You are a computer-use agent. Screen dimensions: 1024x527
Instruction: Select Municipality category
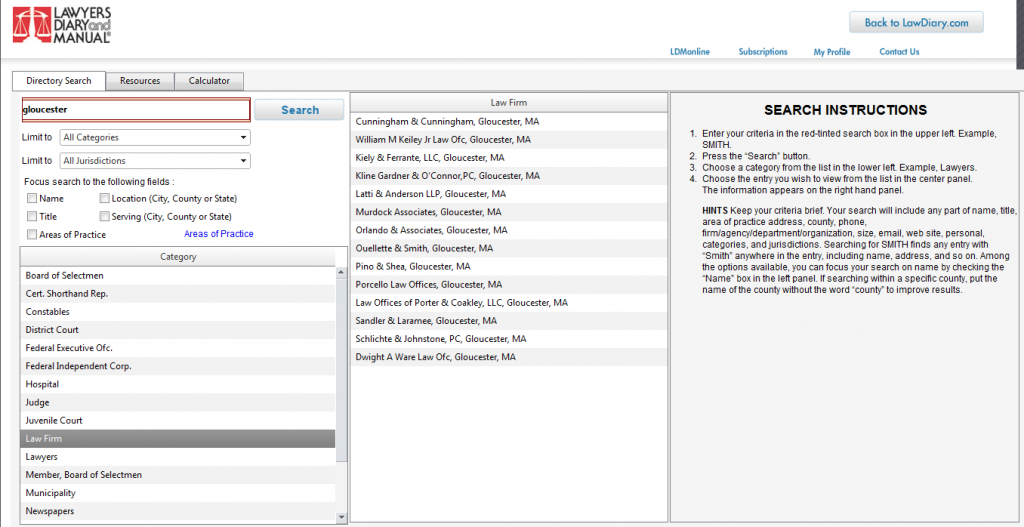point(178,493)
